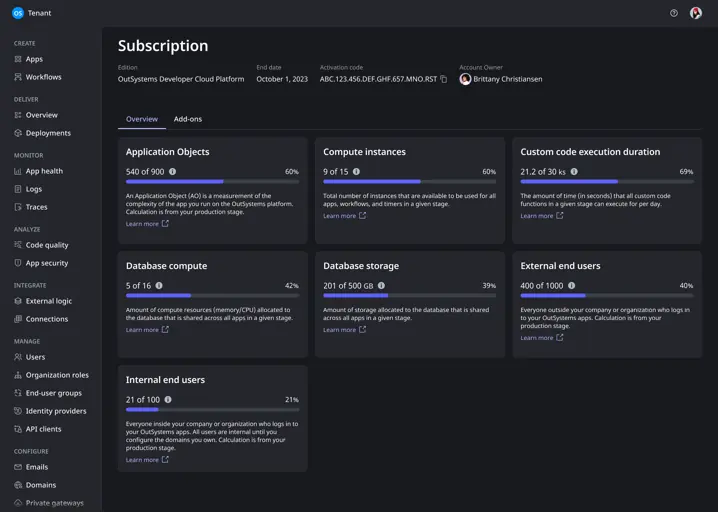718x512 pixels.
Task: Navigate to Identity providers
Action: pyautogui.click(x=56, y=411)
